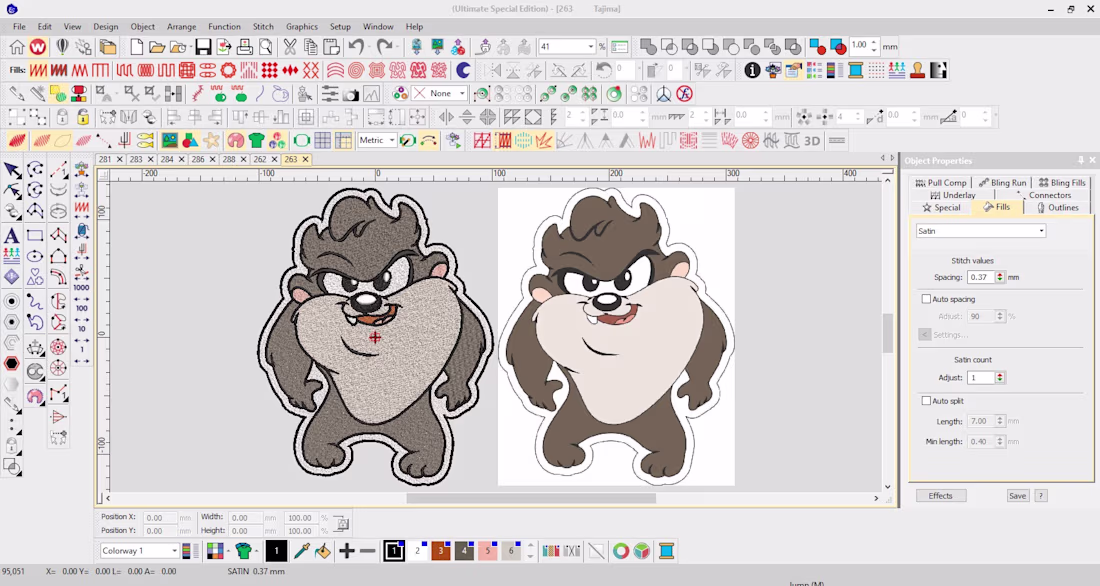This screenshot has width=1100, height=586.
Task: Select the arrow selection tool in left toolbox
Action: [12, 170]
